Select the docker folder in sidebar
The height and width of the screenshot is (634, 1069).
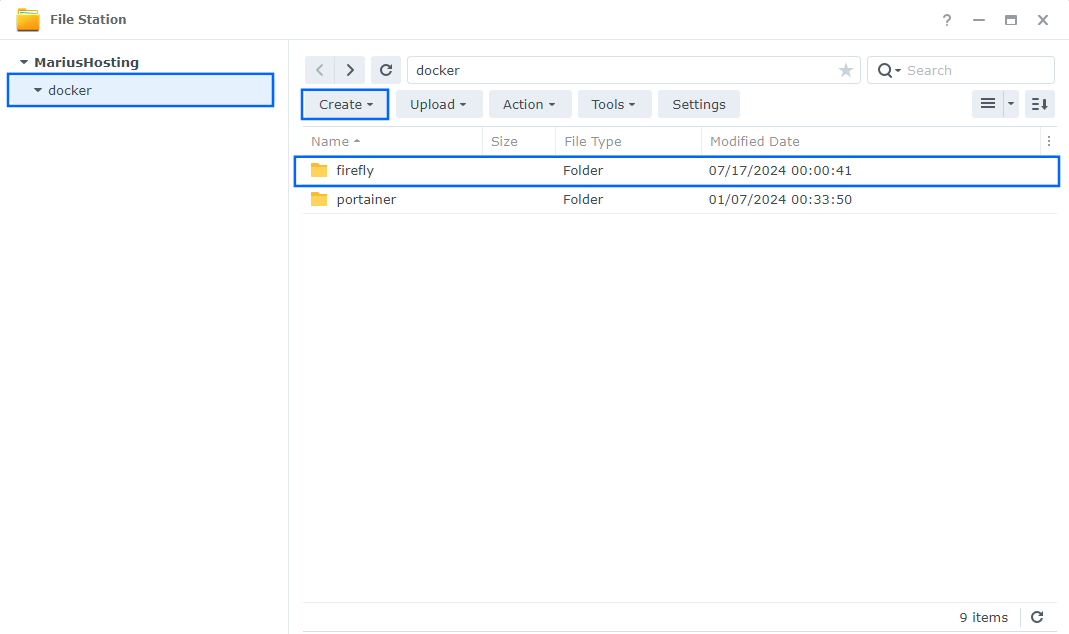pos(70,90)
